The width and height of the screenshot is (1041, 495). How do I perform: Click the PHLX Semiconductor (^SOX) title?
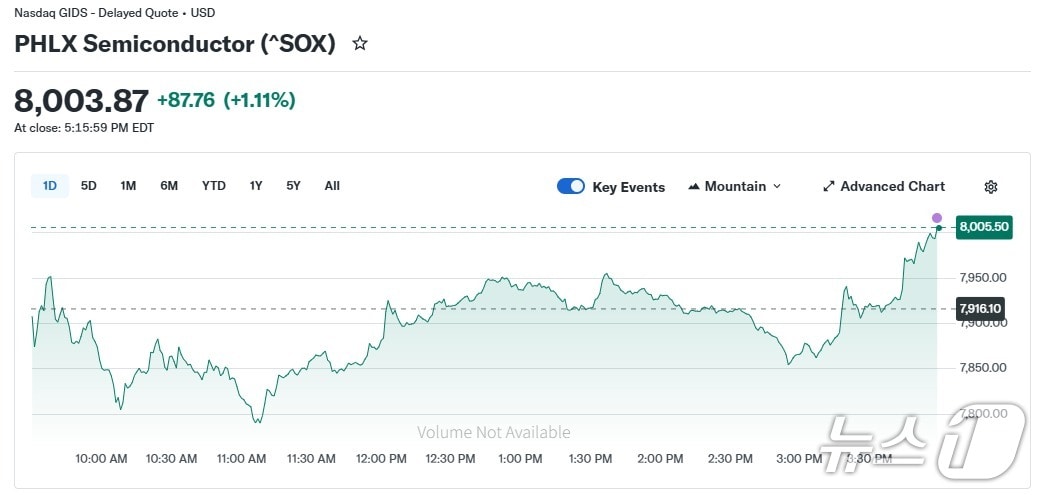175,44
